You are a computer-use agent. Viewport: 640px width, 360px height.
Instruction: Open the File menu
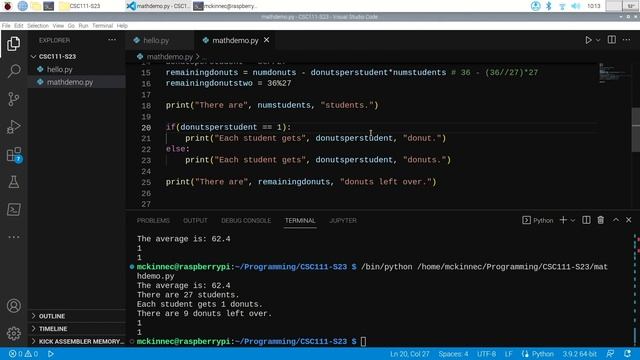coord(6,26)
